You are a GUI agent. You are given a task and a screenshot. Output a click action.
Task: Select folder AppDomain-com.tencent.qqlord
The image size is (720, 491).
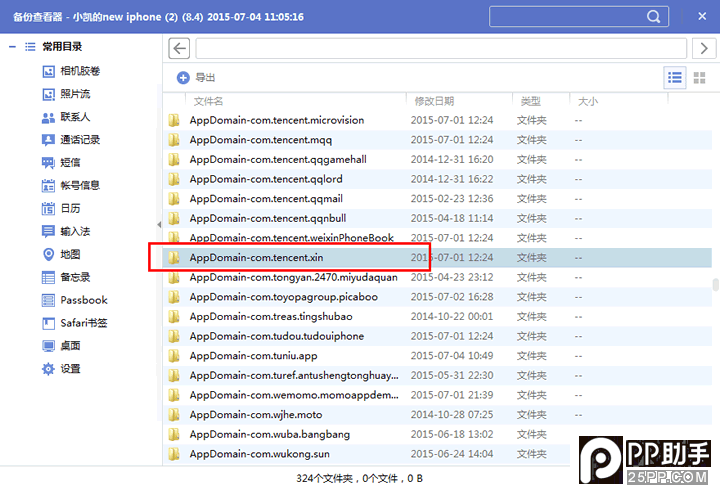point(437,179)
